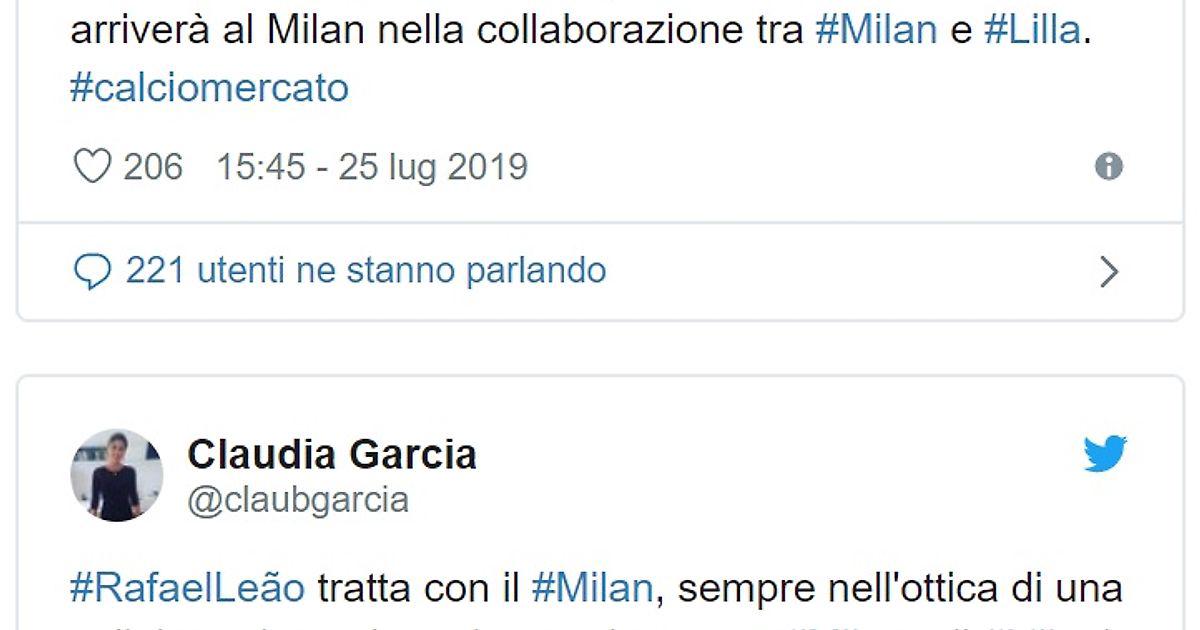
Task: Open the tweet timestamp 15:45 - 25 lug 2019
Action: [372, 167]
